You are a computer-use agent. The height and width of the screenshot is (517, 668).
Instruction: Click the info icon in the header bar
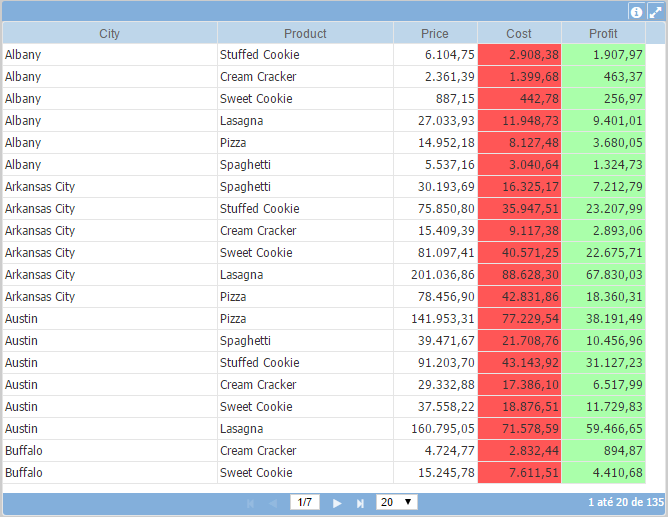tap(636, 12)
